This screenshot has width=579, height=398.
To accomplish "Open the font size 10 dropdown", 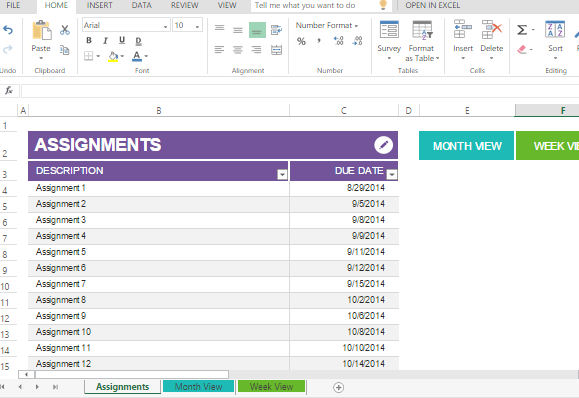I will click(x=198, y=26).
